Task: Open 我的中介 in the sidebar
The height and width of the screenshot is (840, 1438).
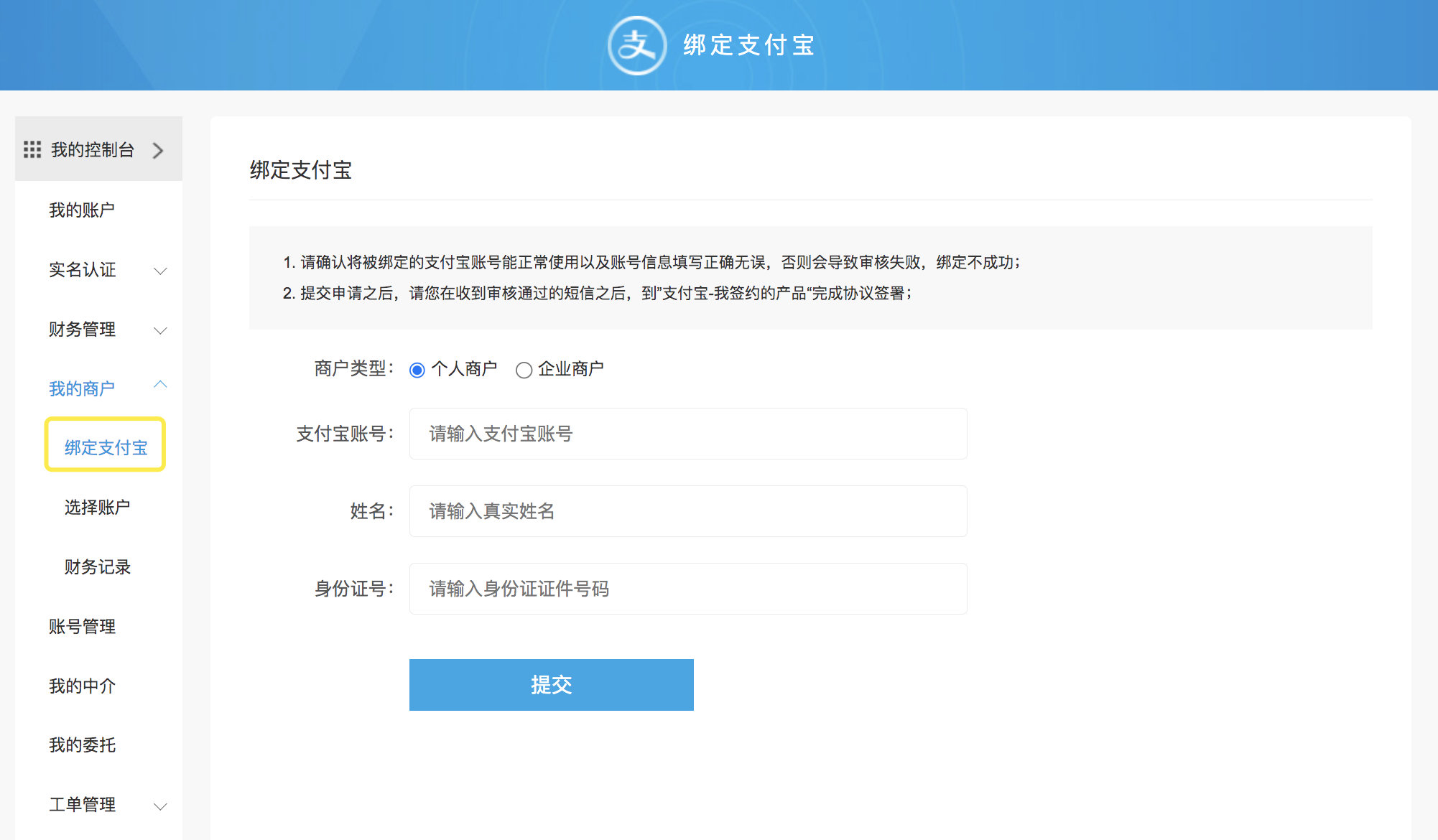Action: pyautogui.click(x=82, y=686)
